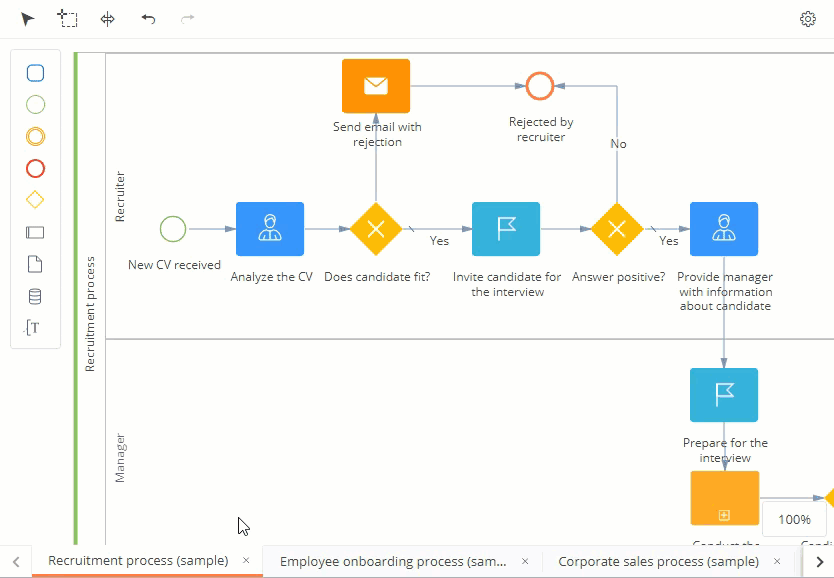The image size is (834, 578).
Task: Select the Provide manager with information task
Action: pyautogui.click(x=724, y=229)
